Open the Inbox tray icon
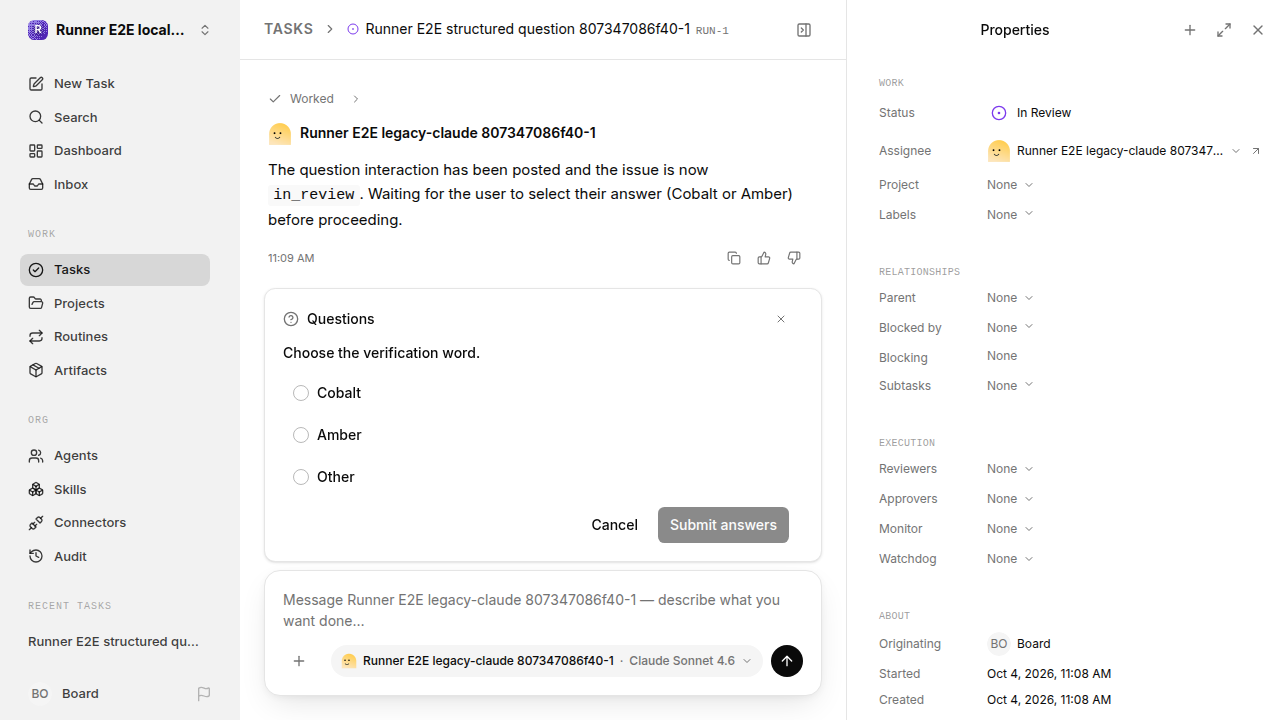 36,185
